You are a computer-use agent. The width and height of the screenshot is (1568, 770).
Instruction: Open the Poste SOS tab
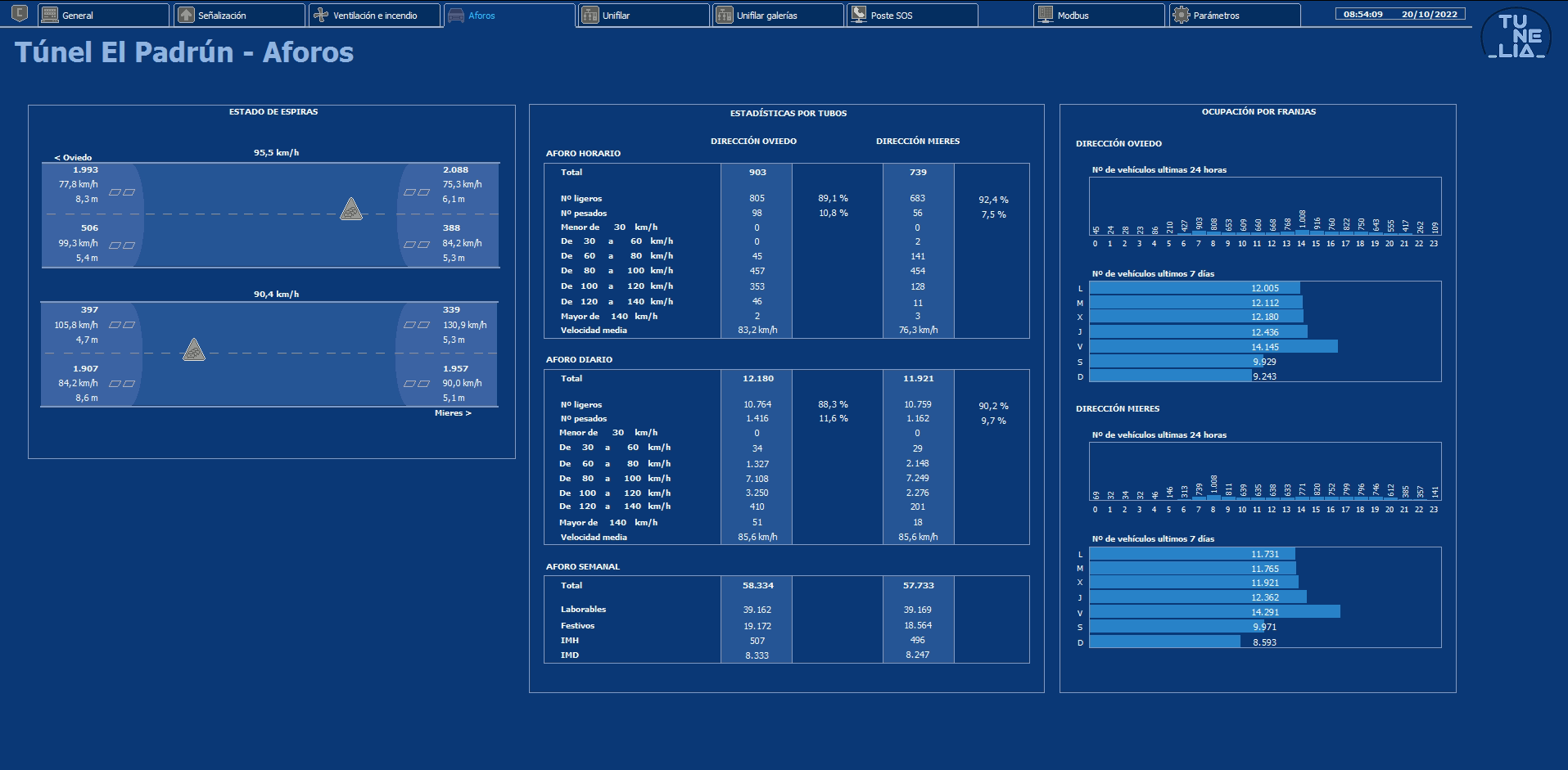[912, 15]
